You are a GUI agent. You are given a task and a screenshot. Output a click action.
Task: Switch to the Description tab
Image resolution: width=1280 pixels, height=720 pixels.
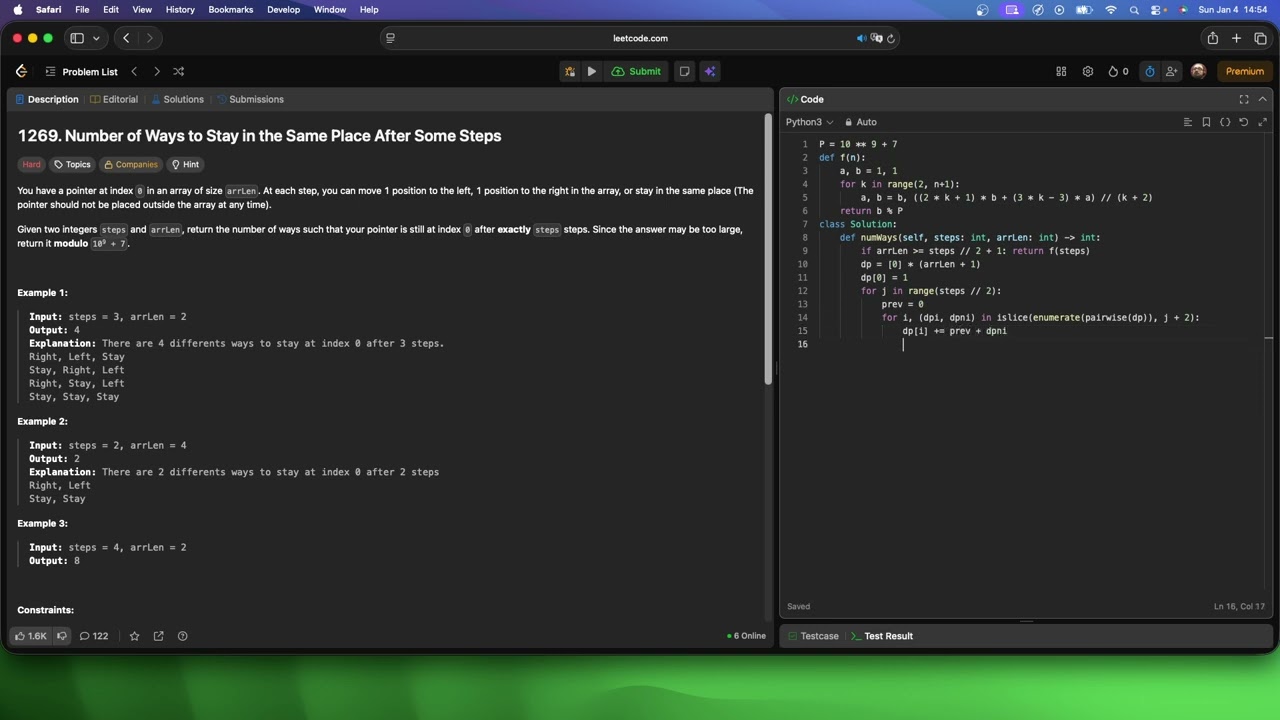click(47, 99)
